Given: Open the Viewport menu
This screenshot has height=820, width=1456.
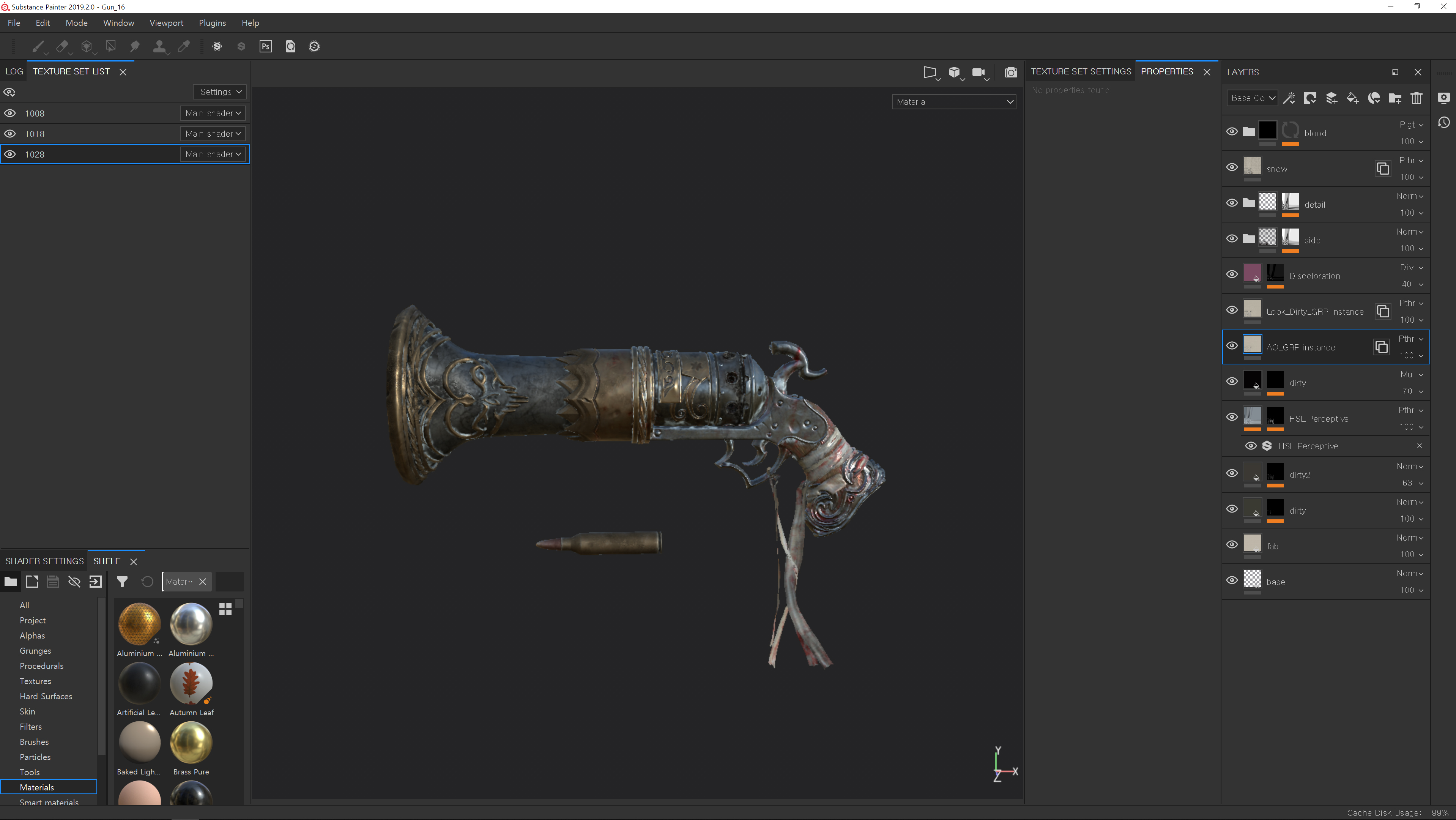Looking at the screenshot, I should coord(166,23).
